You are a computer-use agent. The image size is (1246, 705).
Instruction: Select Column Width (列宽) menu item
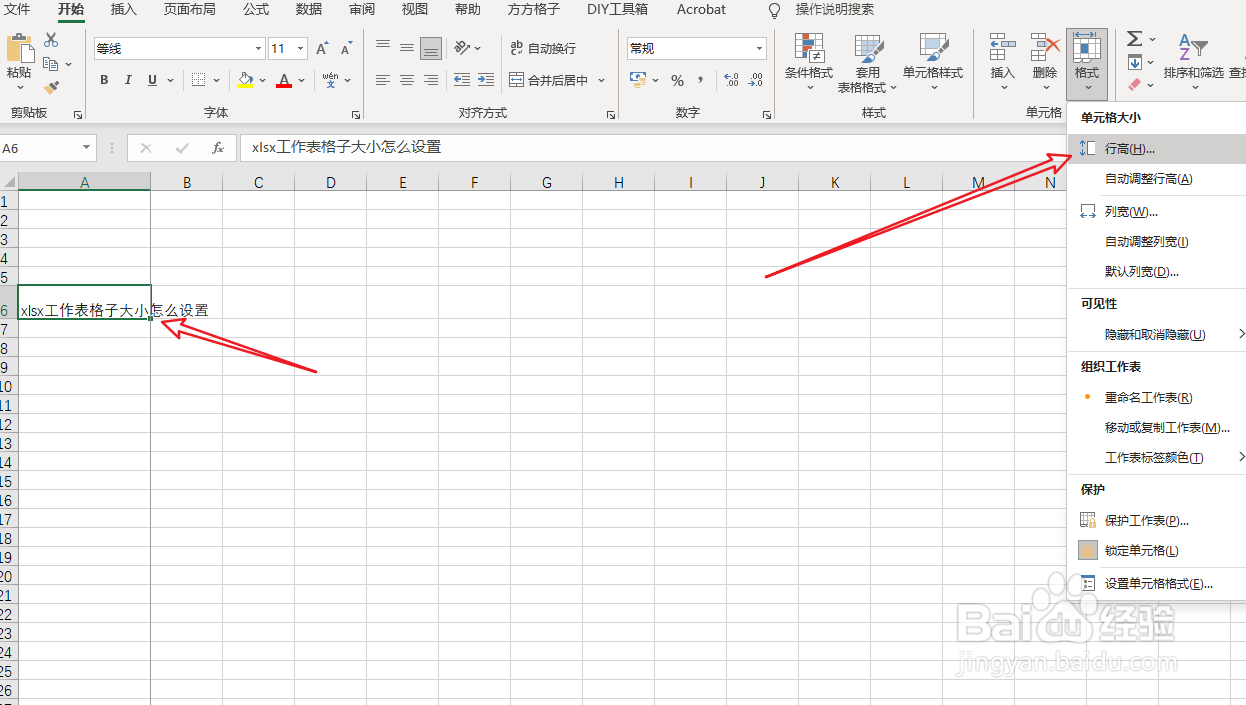1157,212
